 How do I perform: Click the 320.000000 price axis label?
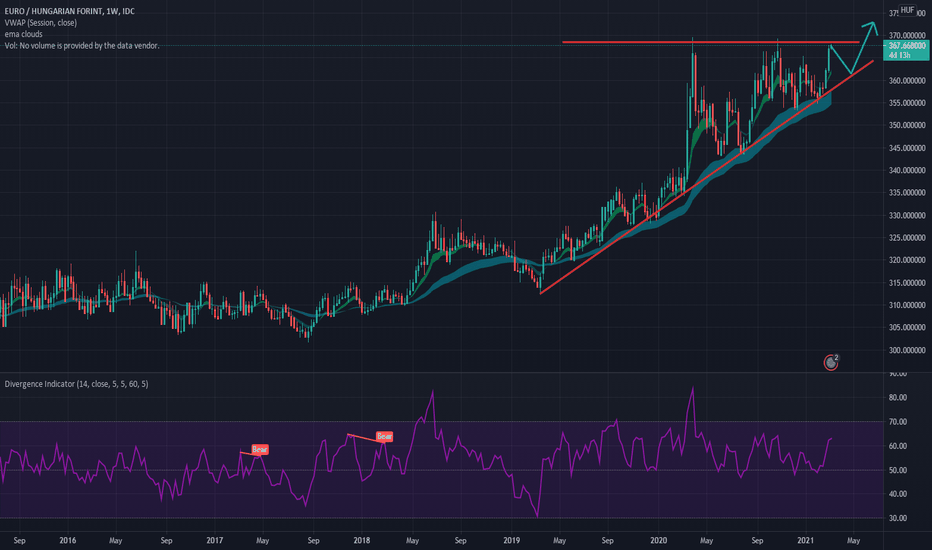point(907,260)
